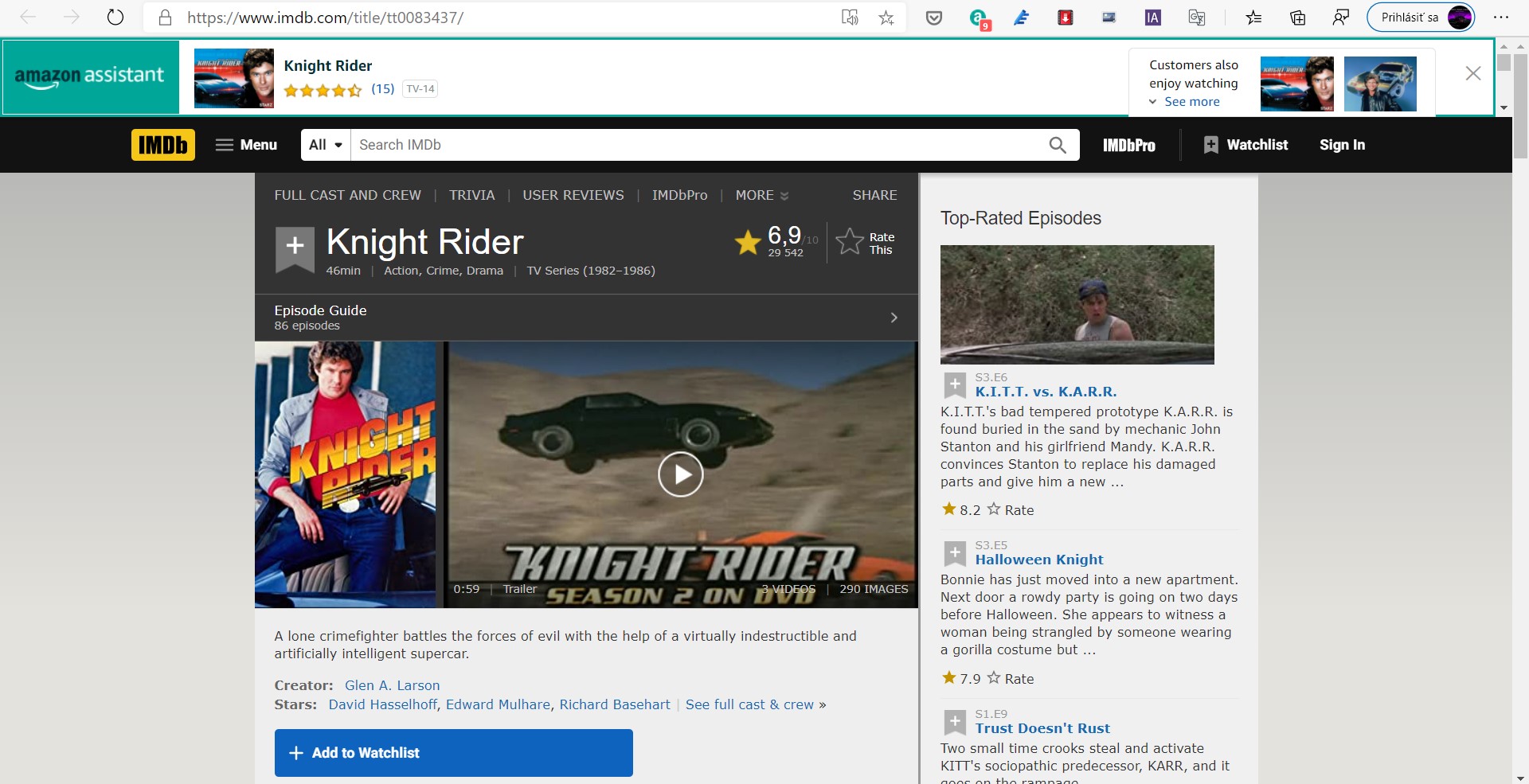Screen dimensions: 1529x784
Task: Open the 3 VIDEOS link
Action: pyautogui.click(x=788, y=589)
